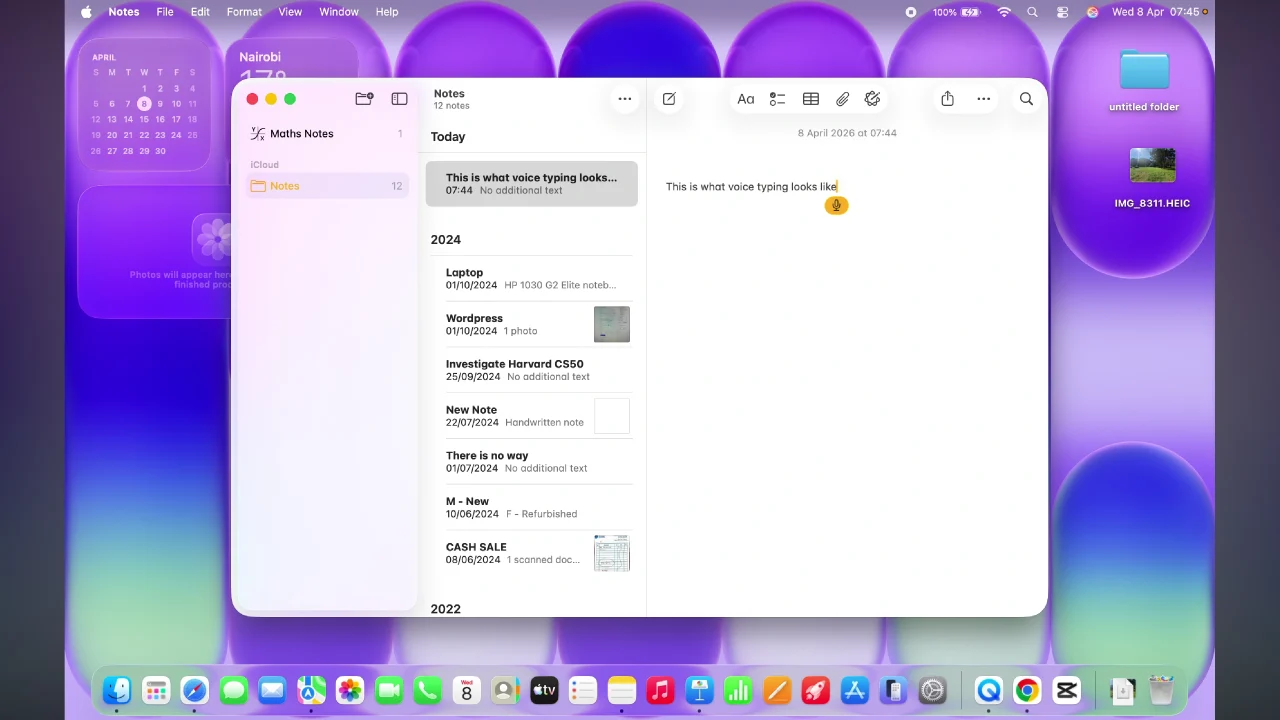
Task: Click the scanned document thumbnail on CASH SALE
Action: point(611,553)
